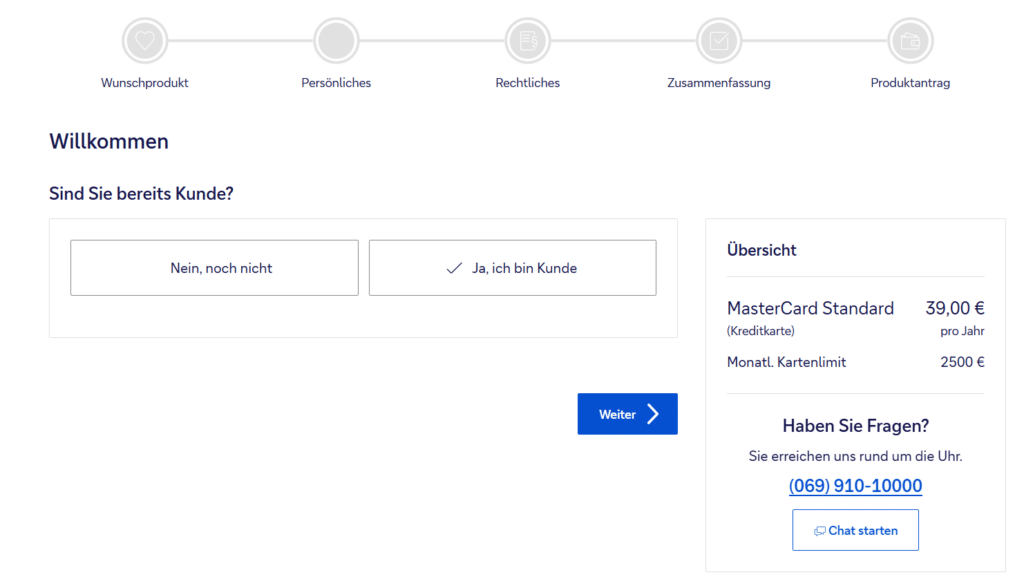This screenshot has height=577, width=1024.
Task: Select the 'Nein, noch nicht' option
Action: 214,268
